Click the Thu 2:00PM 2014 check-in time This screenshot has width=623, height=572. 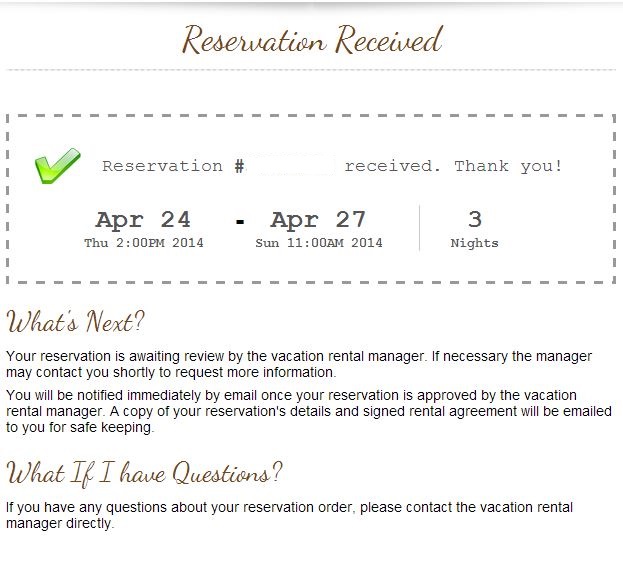143,243
